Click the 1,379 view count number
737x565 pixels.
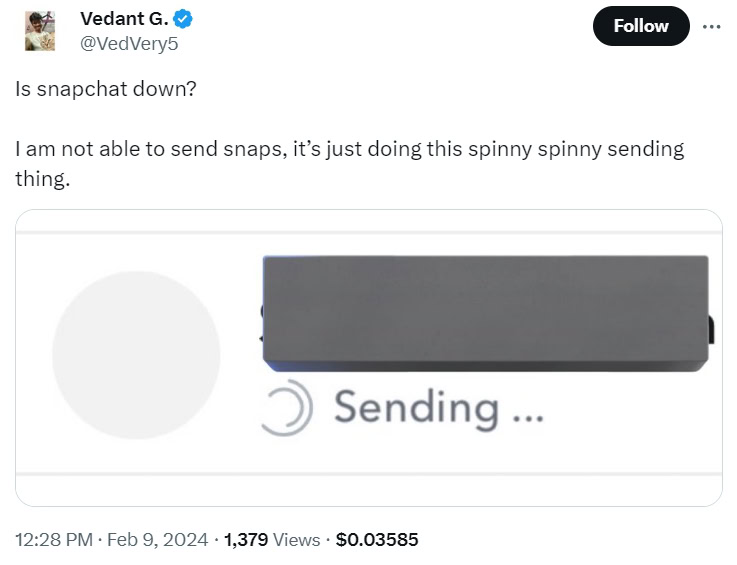[x=246, y=540]
